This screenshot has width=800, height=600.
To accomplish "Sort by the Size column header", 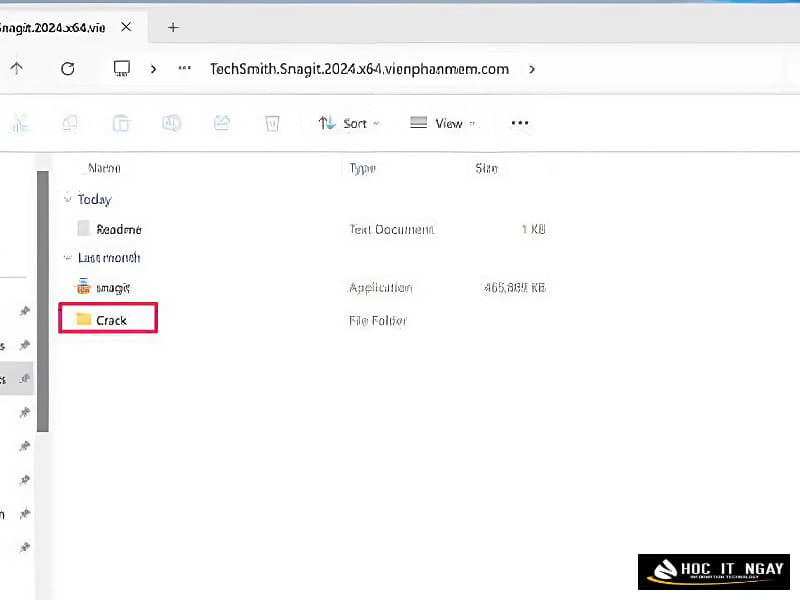I will point(486,168).
